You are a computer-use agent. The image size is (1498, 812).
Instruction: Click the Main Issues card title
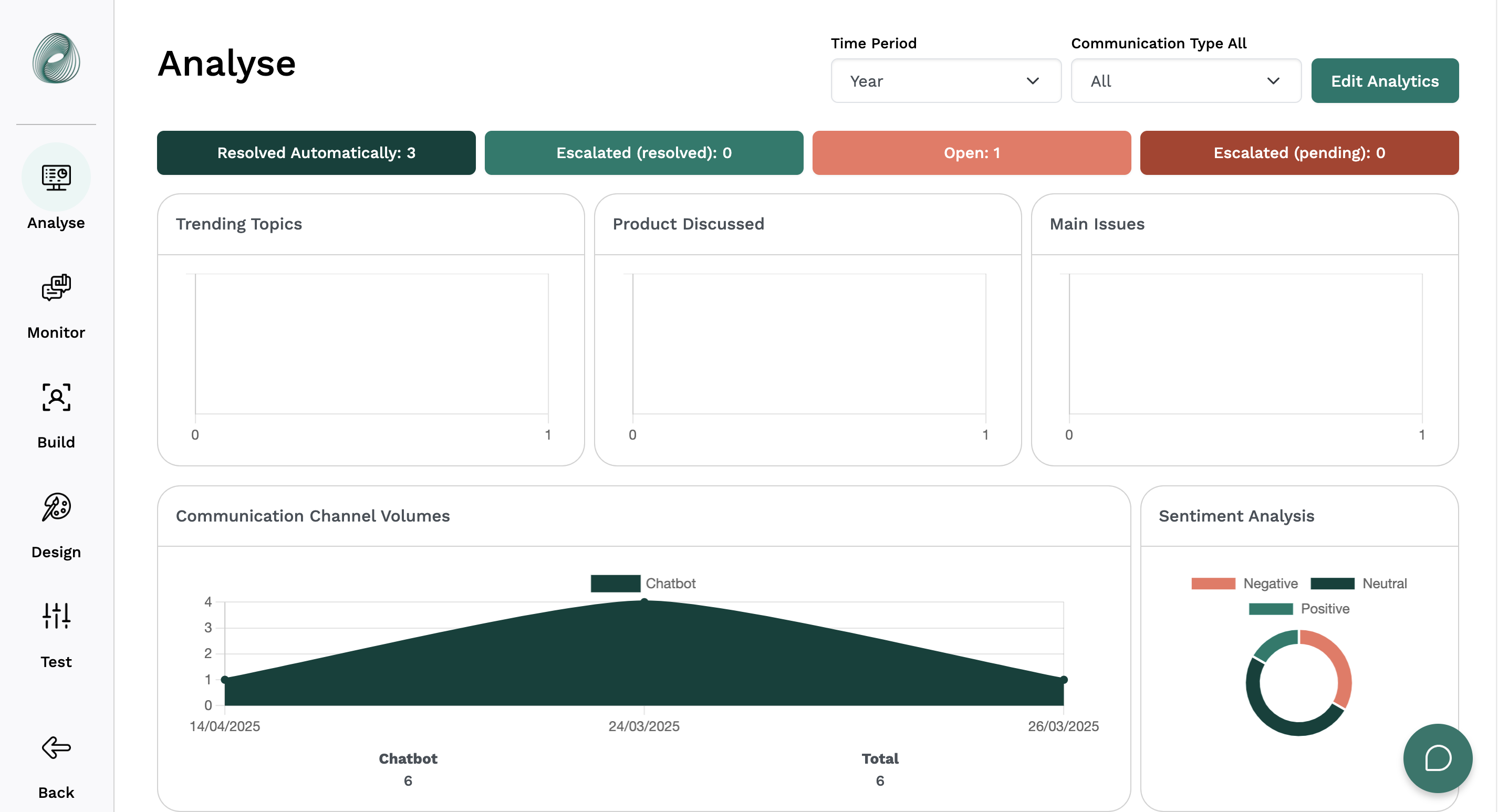pyautogui.click(x=1097, y=224)
